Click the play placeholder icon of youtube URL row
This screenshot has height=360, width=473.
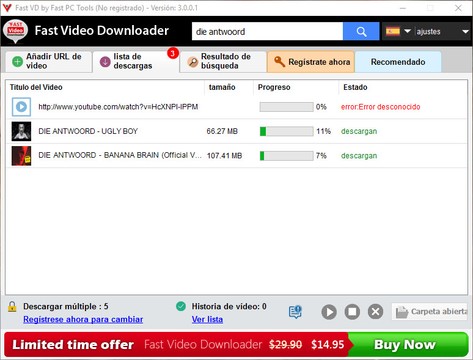tap(21, 107)
